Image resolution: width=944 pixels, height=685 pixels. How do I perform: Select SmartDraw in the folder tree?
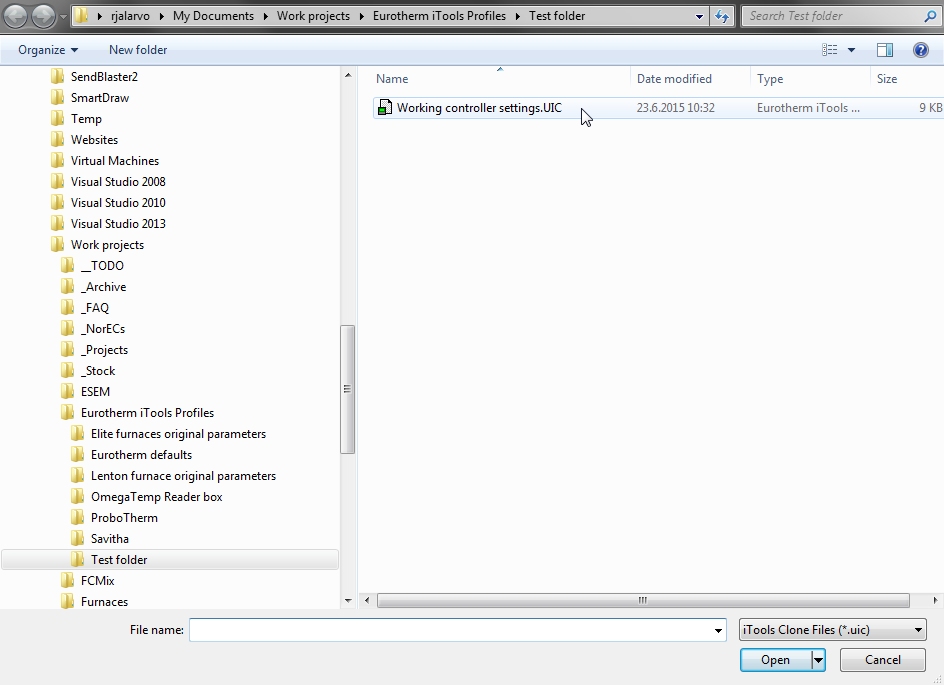100,98
